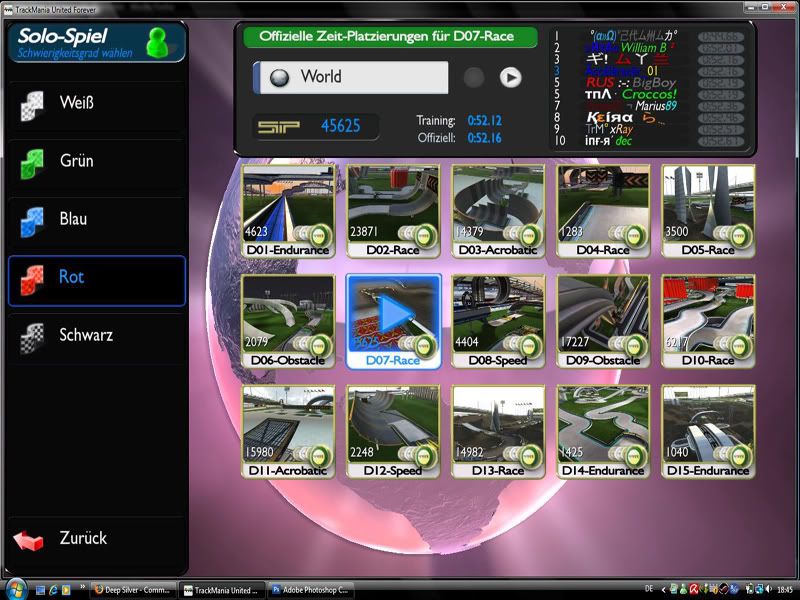Click ranking entry RUS BigBoy

click(x=631, y=83)
